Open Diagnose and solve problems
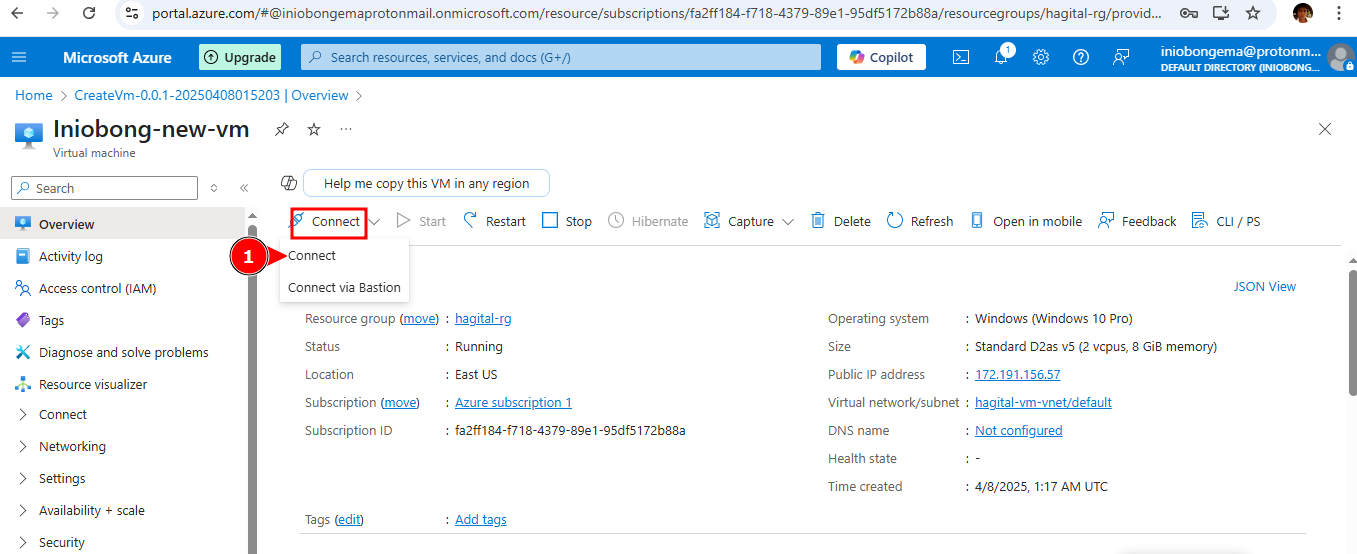The height and width of the screenshot is (554, 1357). click(x=122, y=352)
